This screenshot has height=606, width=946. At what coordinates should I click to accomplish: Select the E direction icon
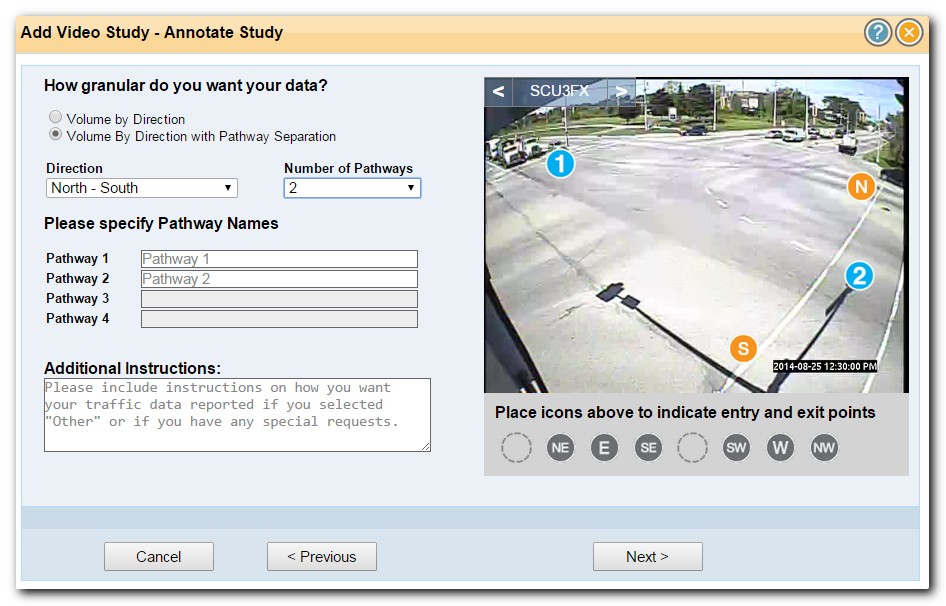tap(604, 448)
